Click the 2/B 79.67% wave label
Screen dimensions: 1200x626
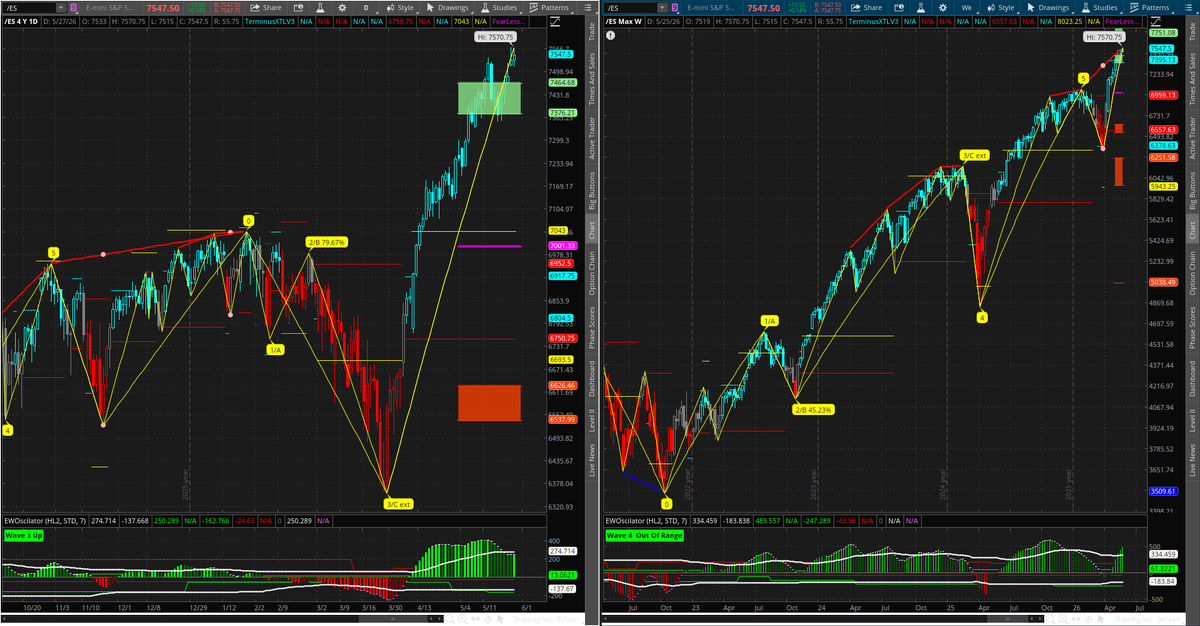click(326, 242)
